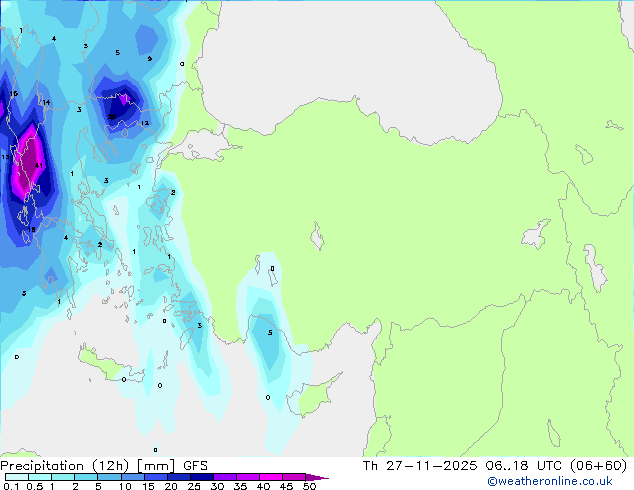Click the 5–10 mm legend color box
Image resolution: width=634 pixels, height=490 pixels.
[109, 477]
